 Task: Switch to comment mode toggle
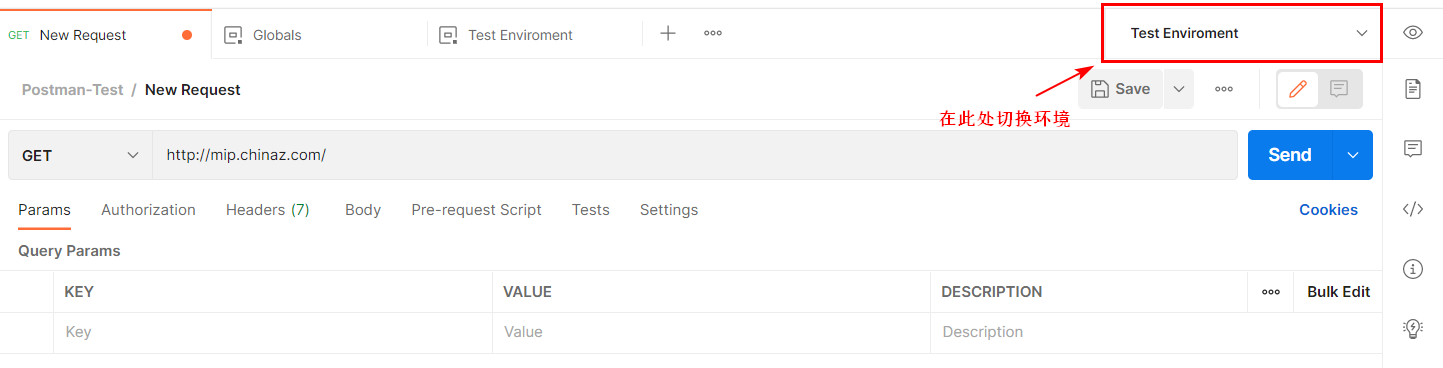pyautogui.click(x=1339, y=89)
